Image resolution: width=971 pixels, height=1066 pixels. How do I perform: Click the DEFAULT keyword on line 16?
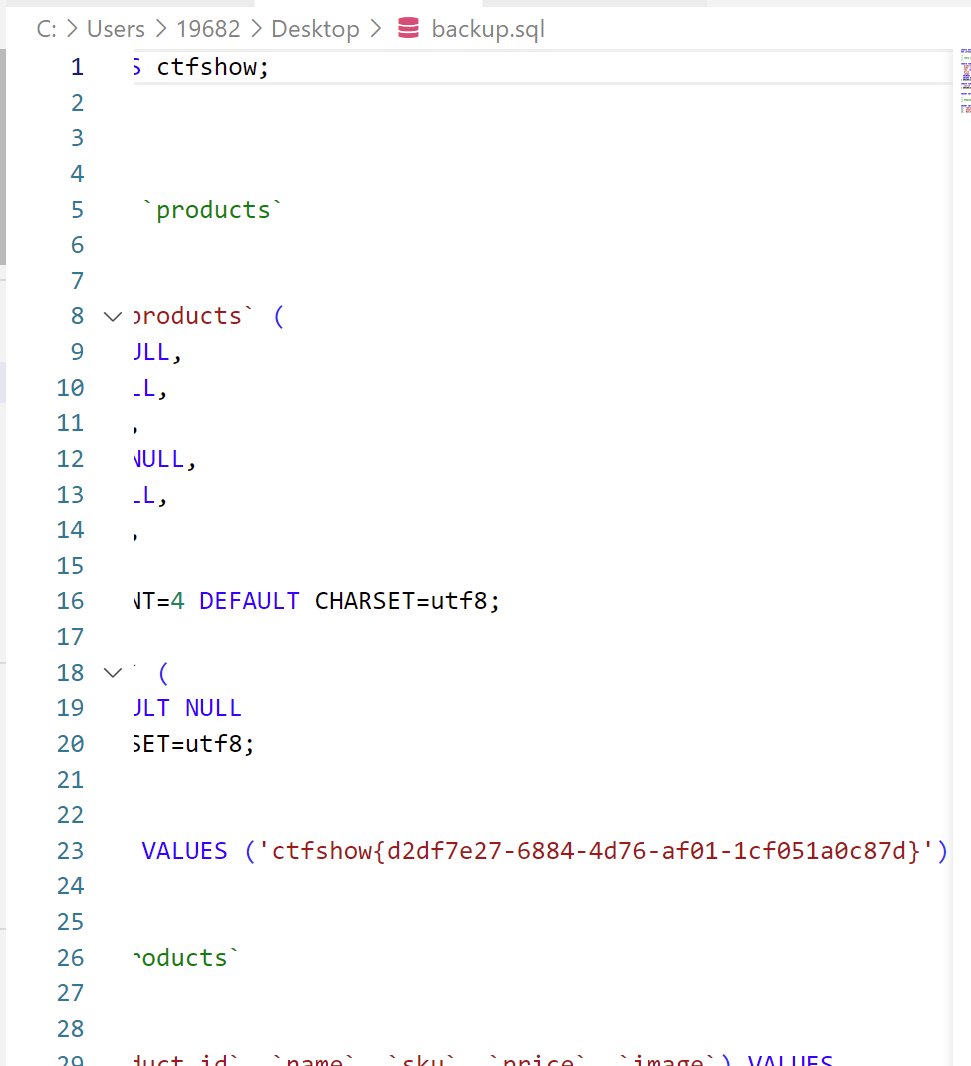click(249, 601)
